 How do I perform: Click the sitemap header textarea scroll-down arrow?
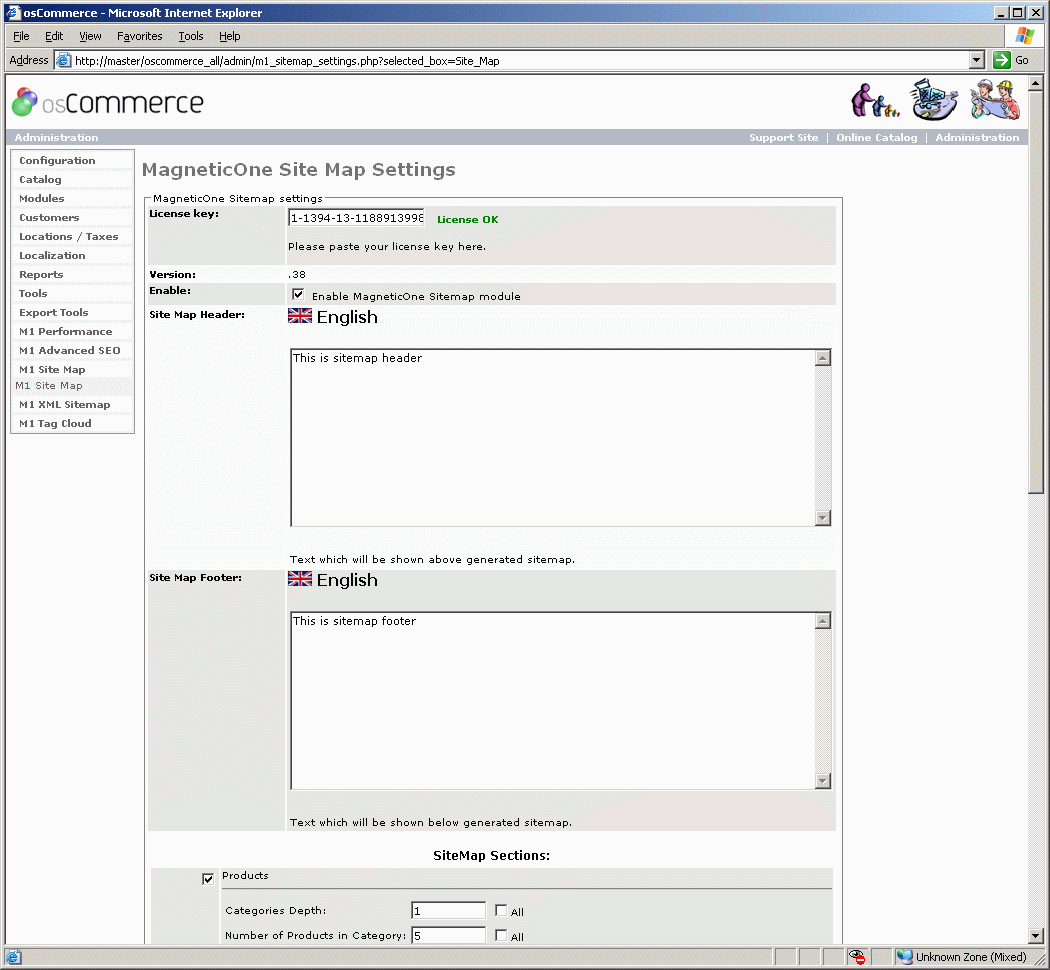(x=823, y=517)
